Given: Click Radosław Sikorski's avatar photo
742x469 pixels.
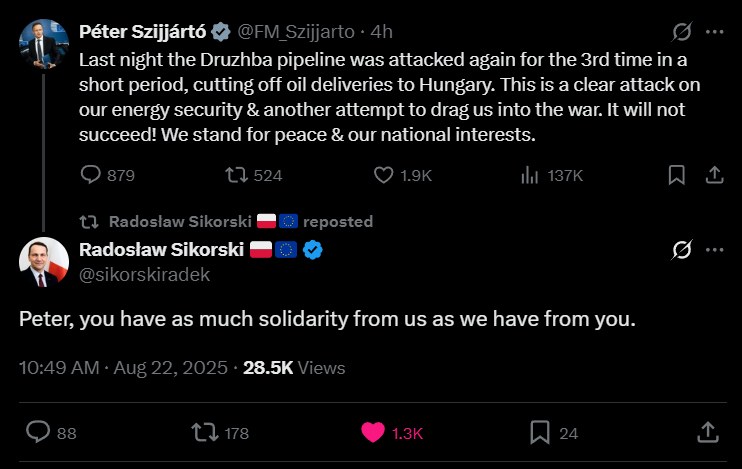Looking at the screenshot, I should tap(43, 261).
